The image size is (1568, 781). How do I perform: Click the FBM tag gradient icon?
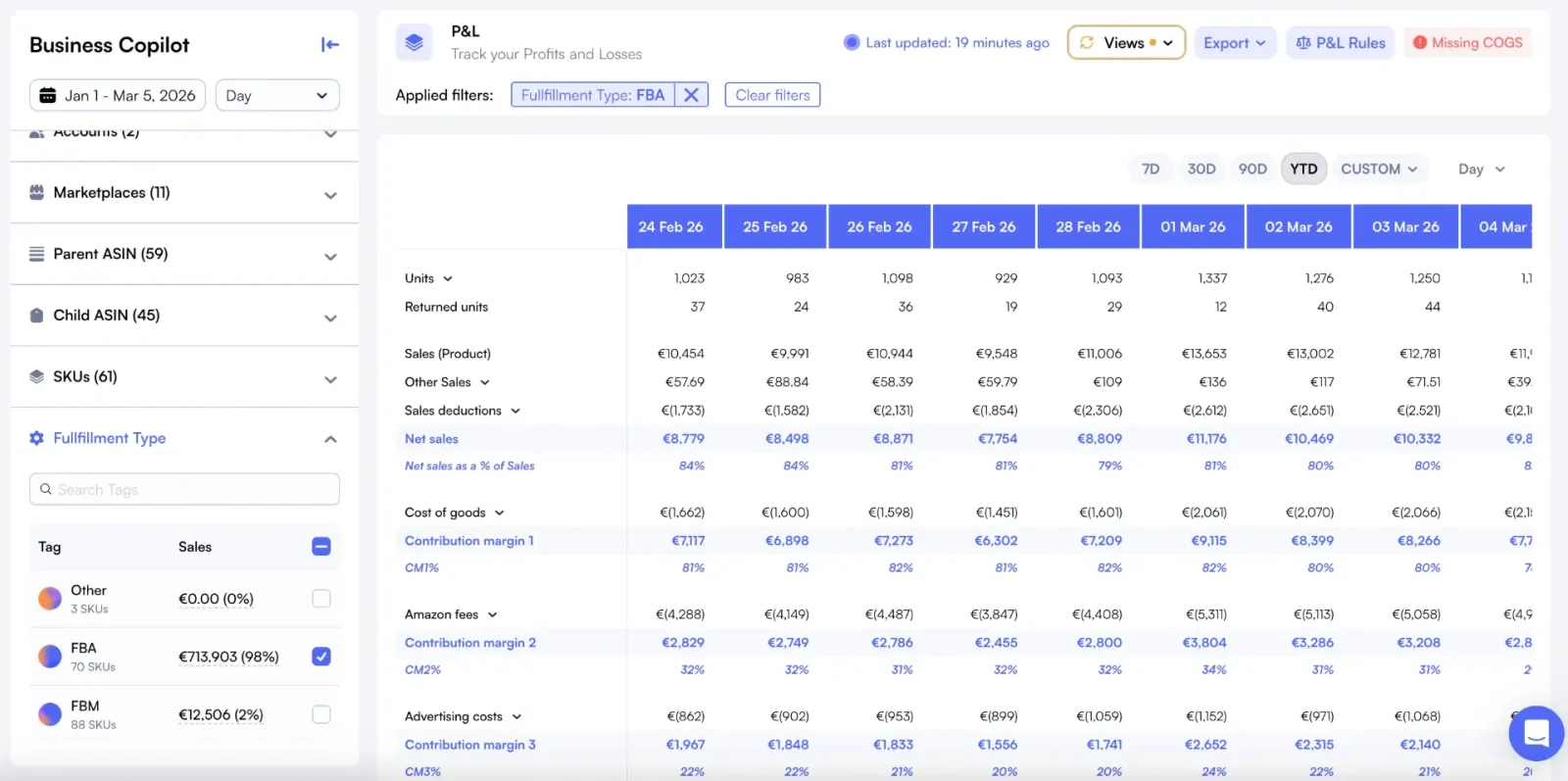(x=49, y=714)
